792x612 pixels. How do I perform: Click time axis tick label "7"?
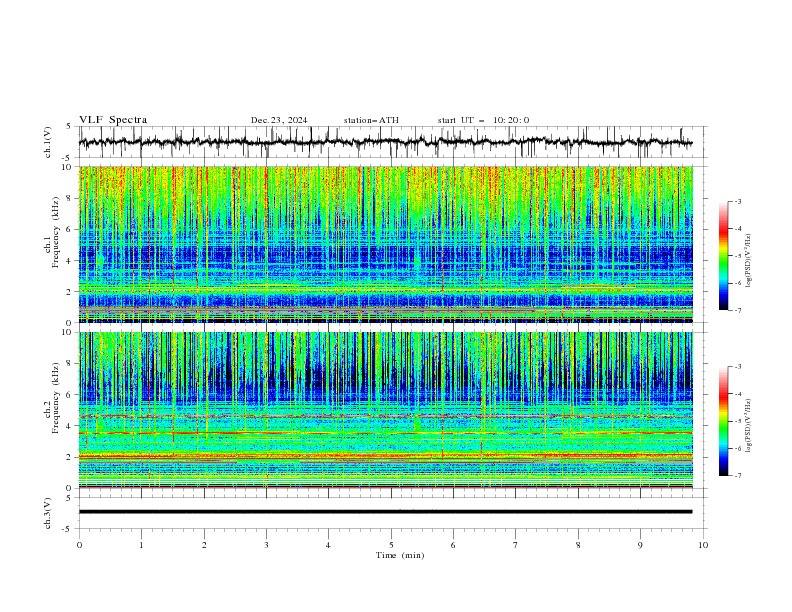coord(516,545)
